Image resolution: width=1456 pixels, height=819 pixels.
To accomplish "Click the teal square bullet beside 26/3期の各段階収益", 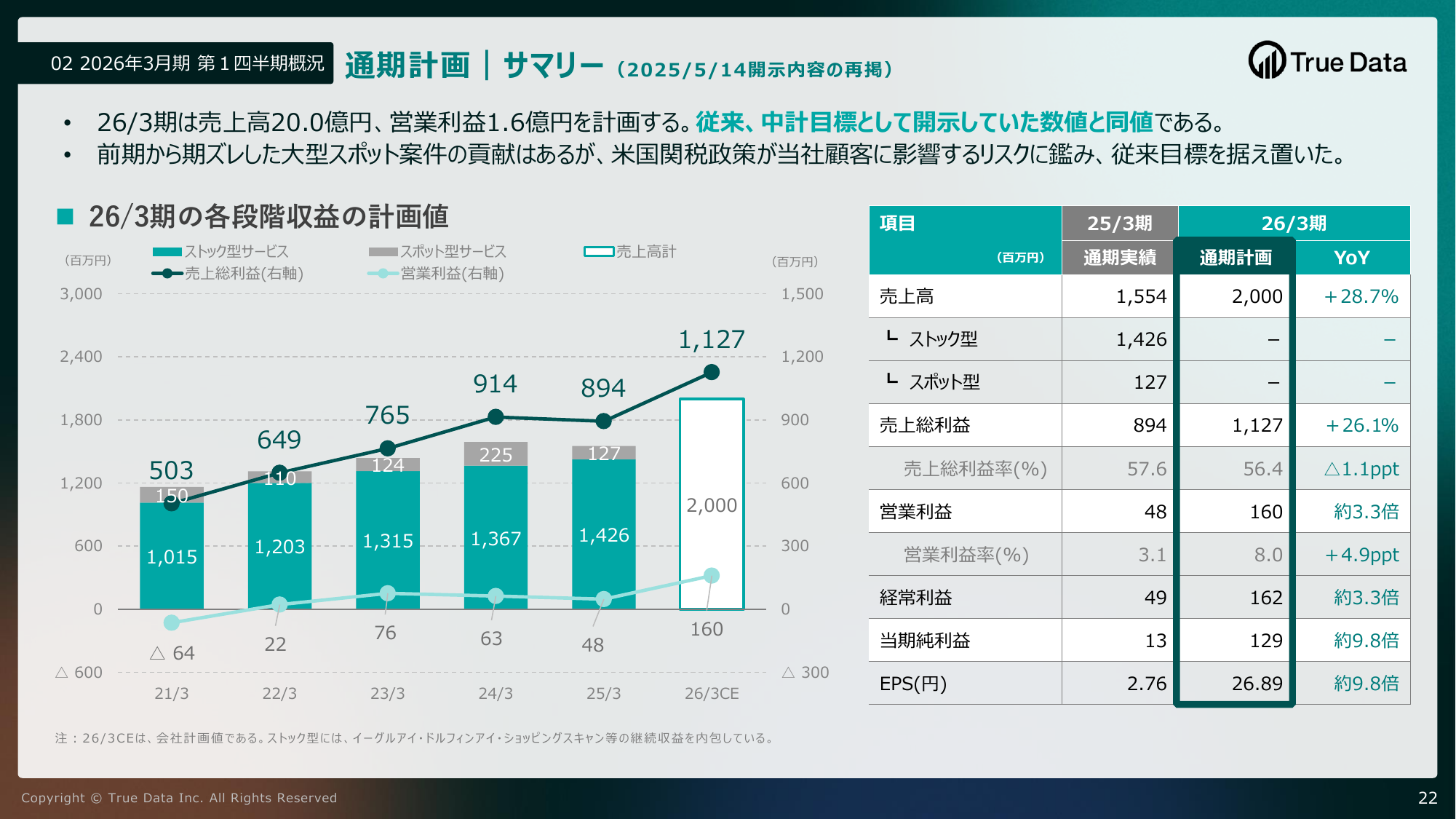I will [x=65, y=216].
